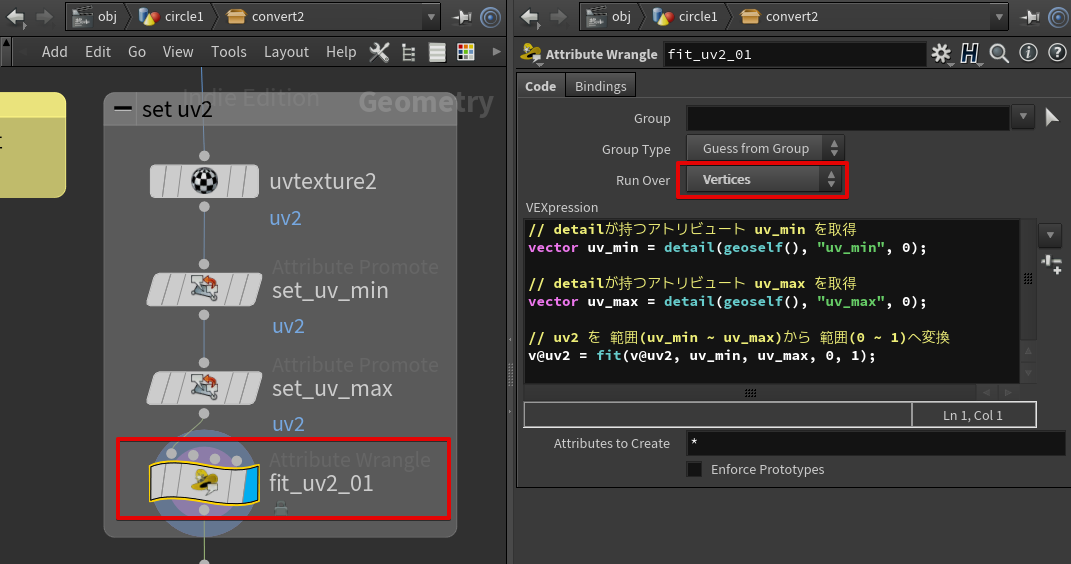Select circle1 in network editor path
This screenshot has height=564, width=1071.
[172, 16]
